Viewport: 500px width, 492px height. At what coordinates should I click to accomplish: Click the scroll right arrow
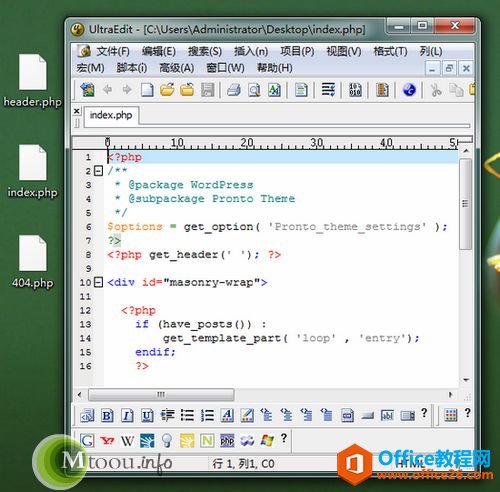click(451, 395)
